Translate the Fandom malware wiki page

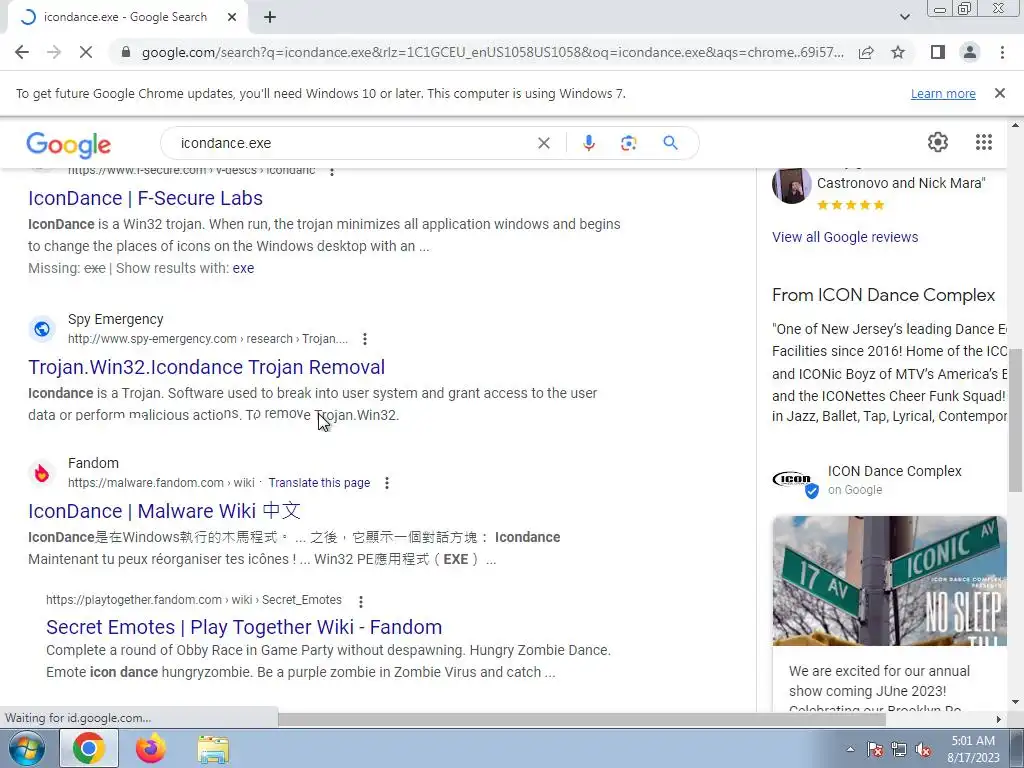tap(319, 483)
